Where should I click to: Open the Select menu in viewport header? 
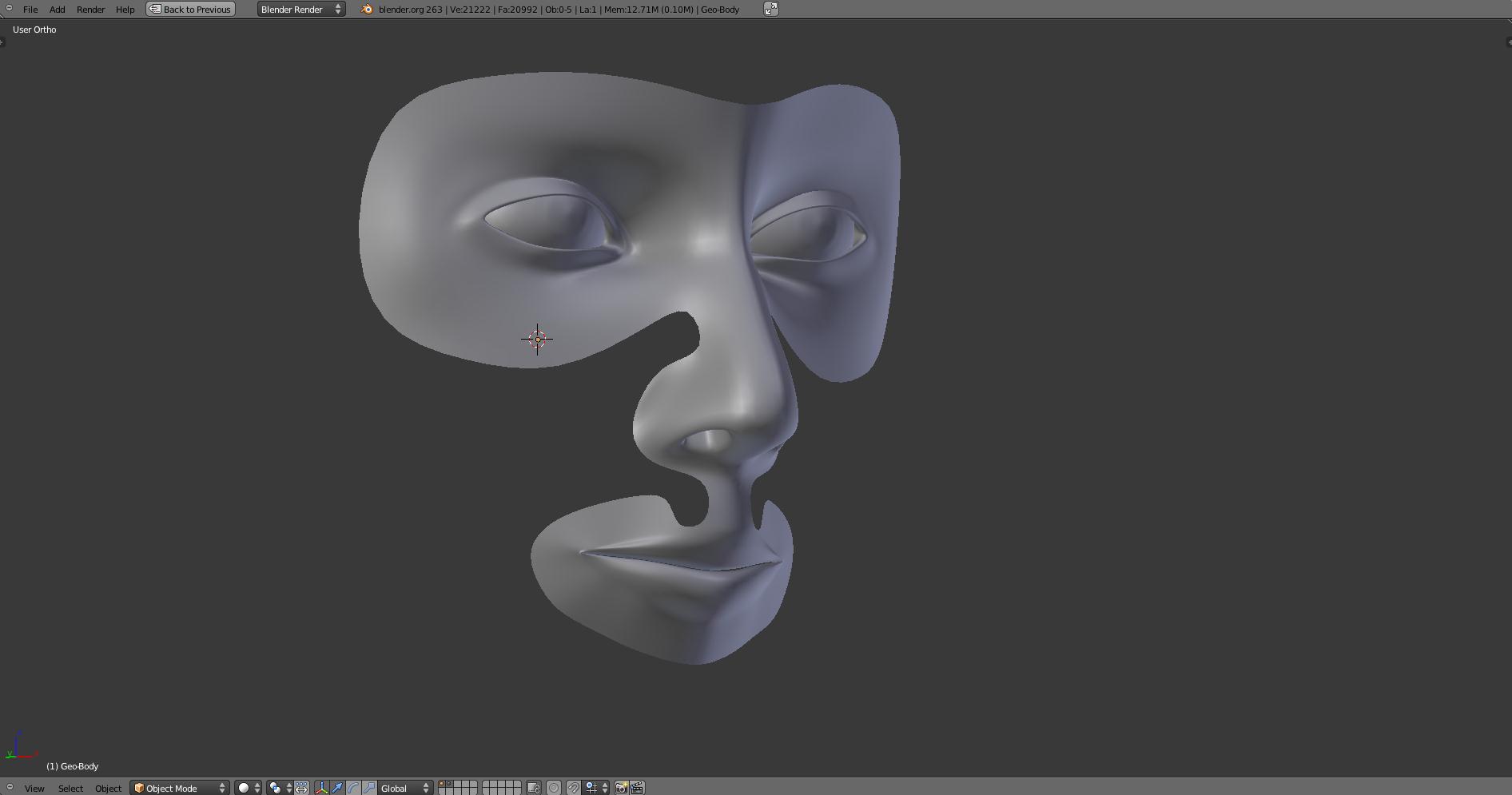pos(70,788)
